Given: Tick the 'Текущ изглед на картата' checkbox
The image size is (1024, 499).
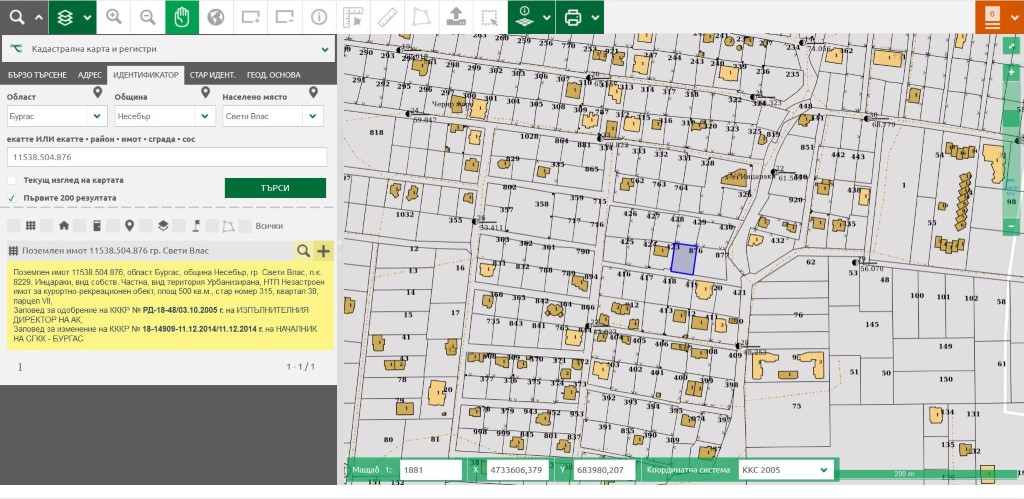Looking at the screenshot, I should [12, 180].
